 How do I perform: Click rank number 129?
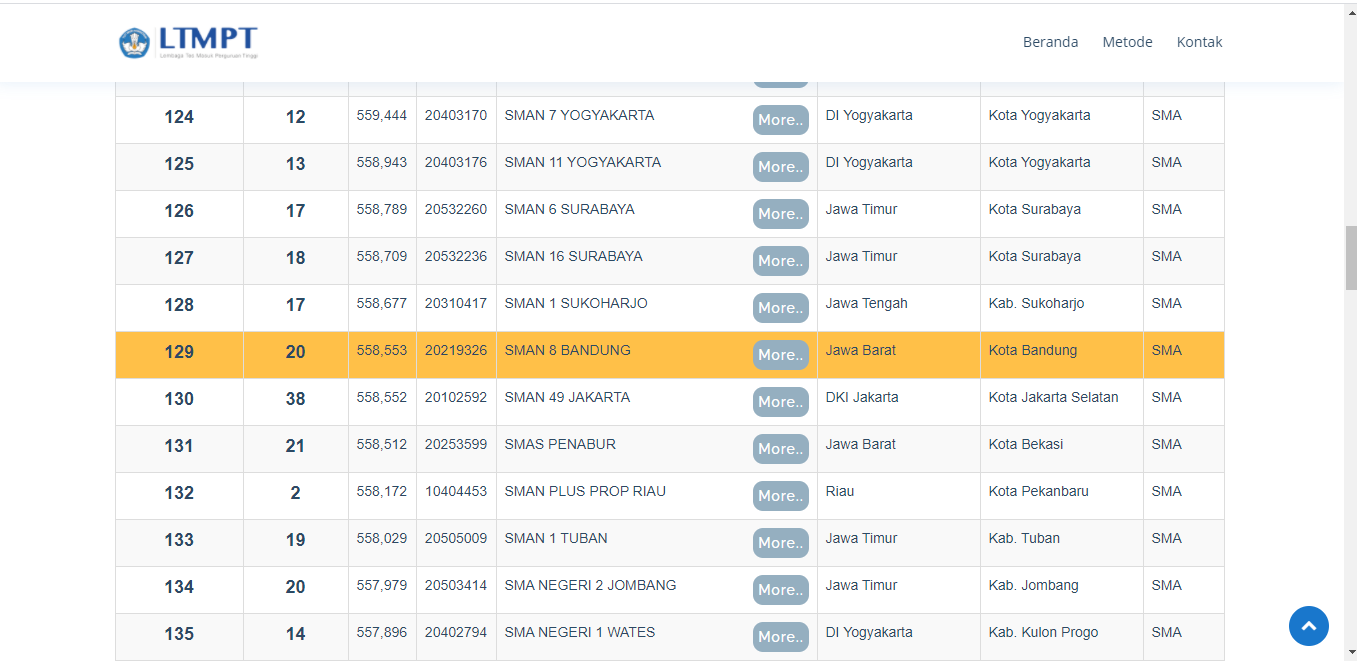pos(179,352)
